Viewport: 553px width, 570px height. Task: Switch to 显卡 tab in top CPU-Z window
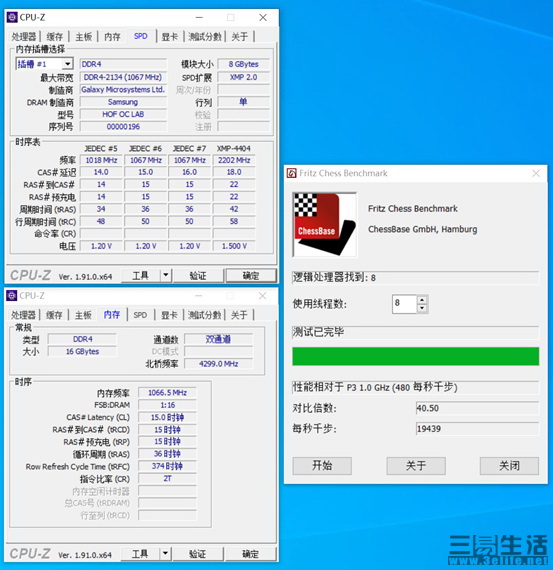(169, 37)
